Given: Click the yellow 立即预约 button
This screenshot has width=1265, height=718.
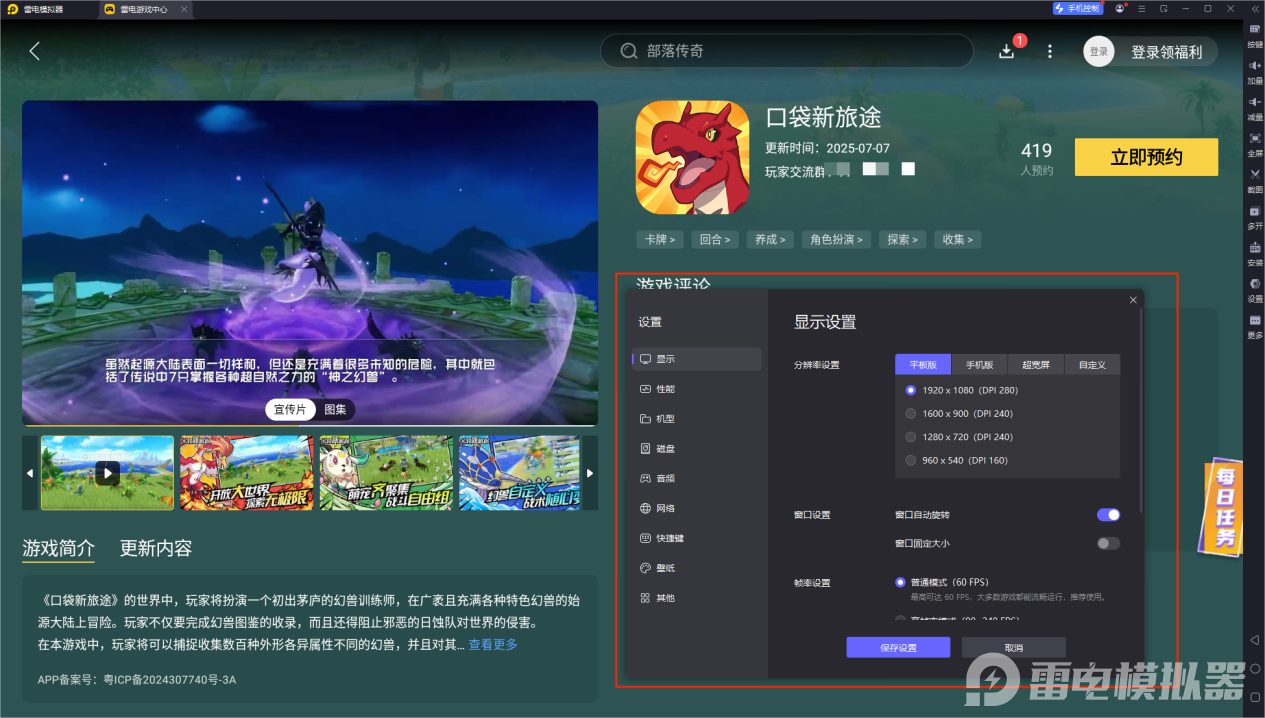Looking at the screenshot, I should click(x=1146, y=157).
